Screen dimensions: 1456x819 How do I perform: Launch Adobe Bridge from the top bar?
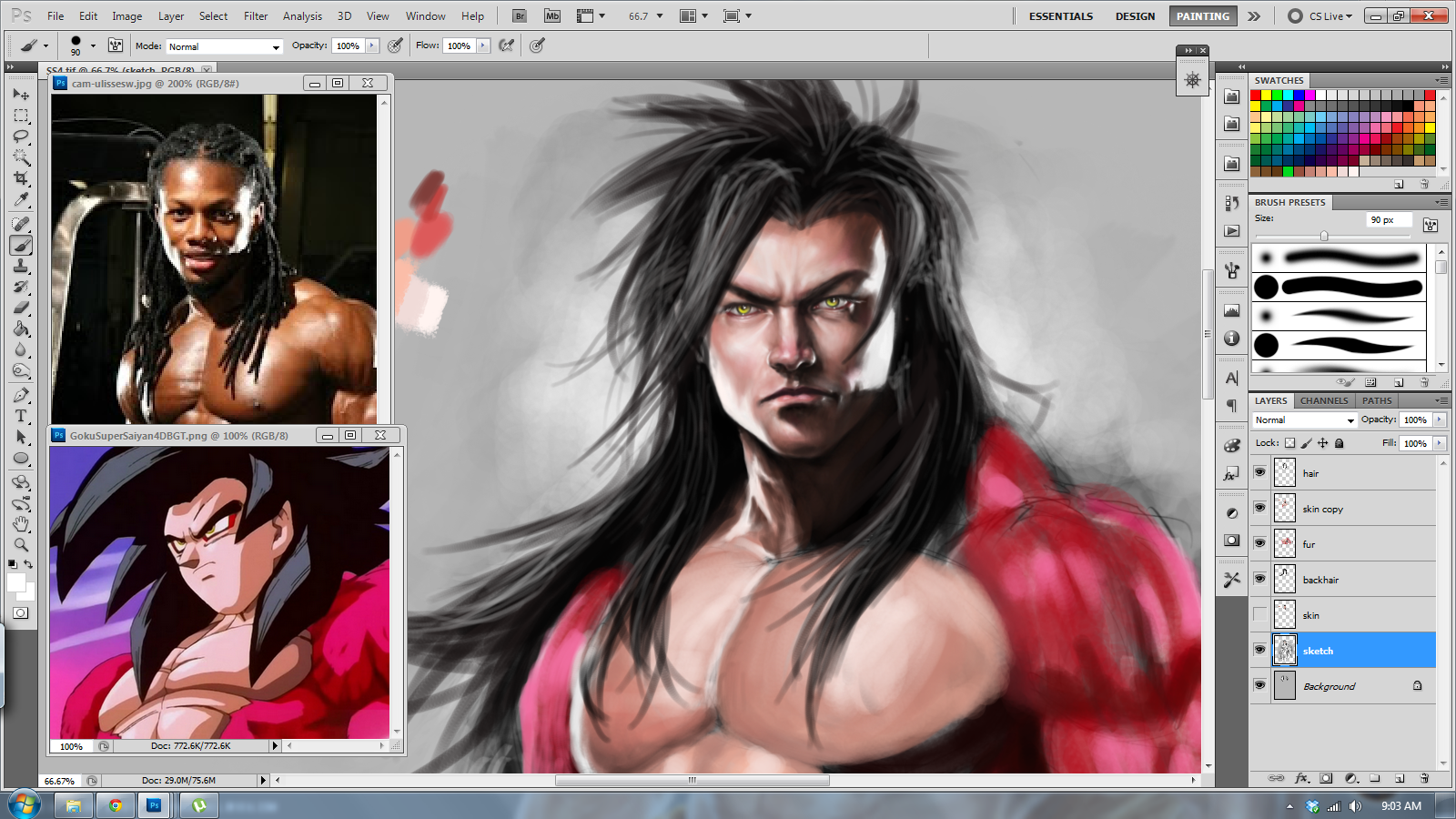519,15
